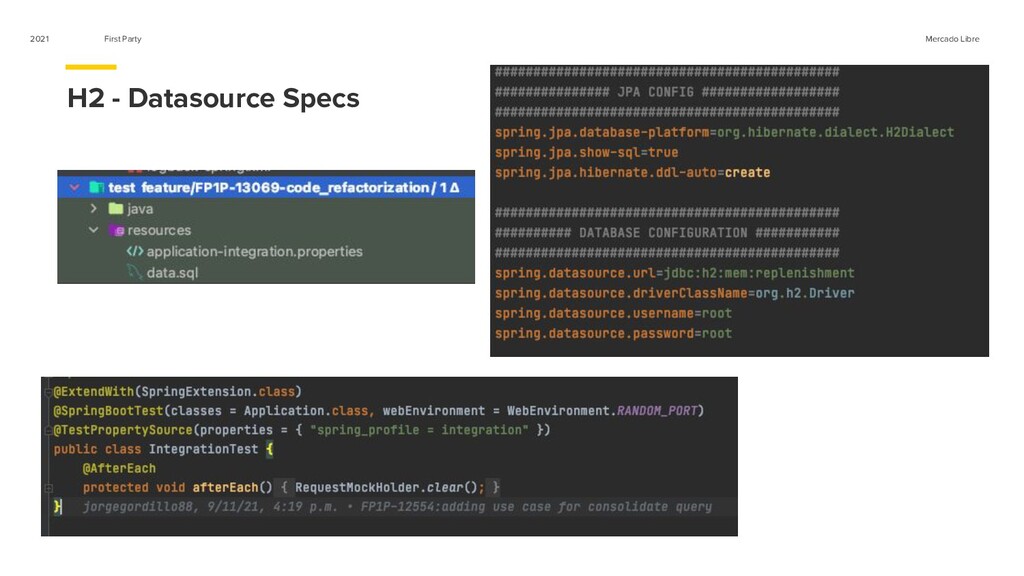Select the resources folder row
This screenshot has height=576, width=1024.
point(266,230)
